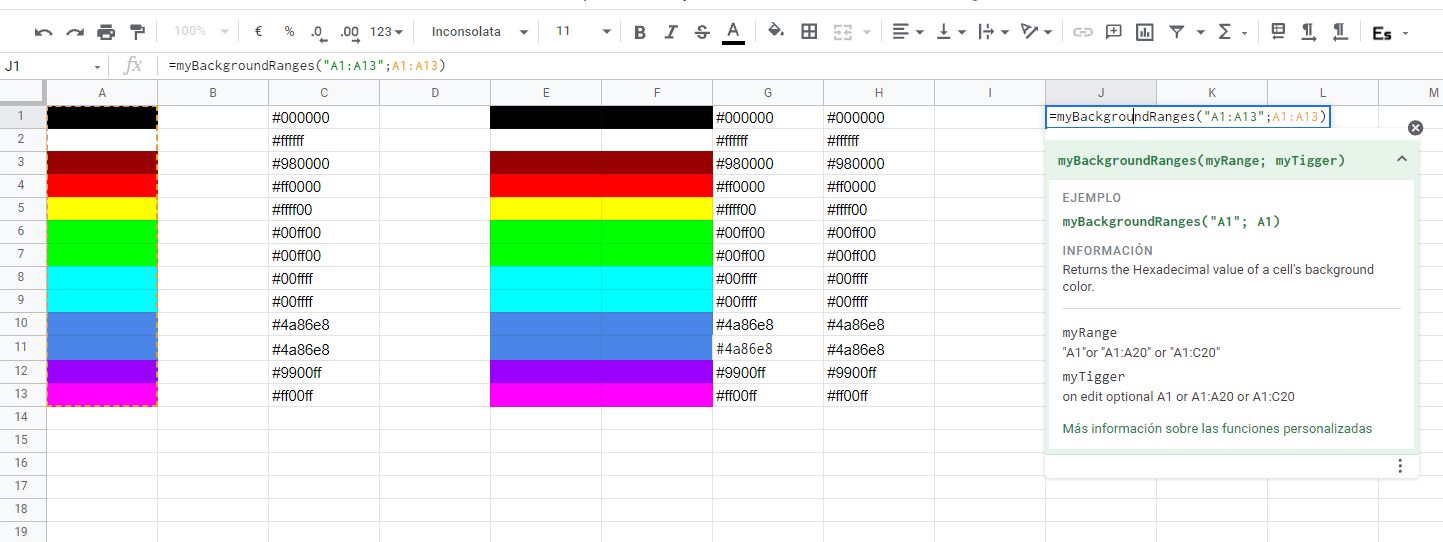Insert a chart

[x=1145, y=32]
